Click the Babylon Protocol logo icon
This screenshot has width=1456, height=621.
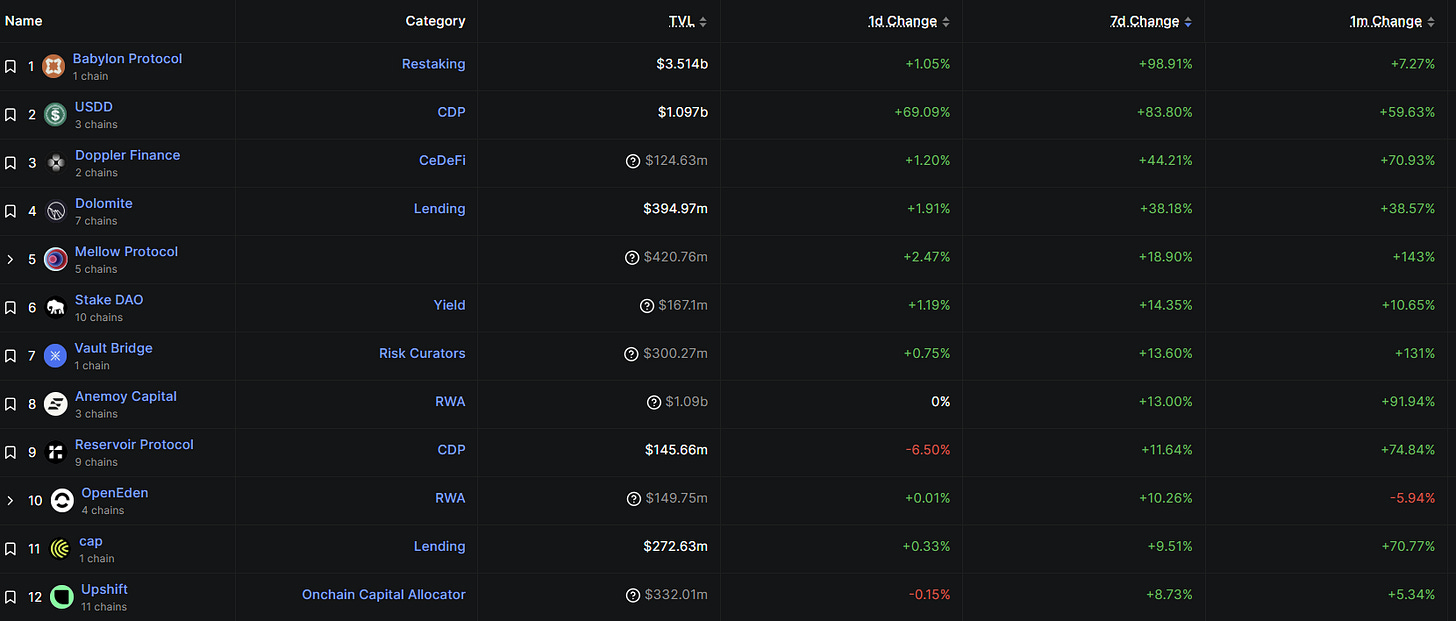tap(54, 67)
